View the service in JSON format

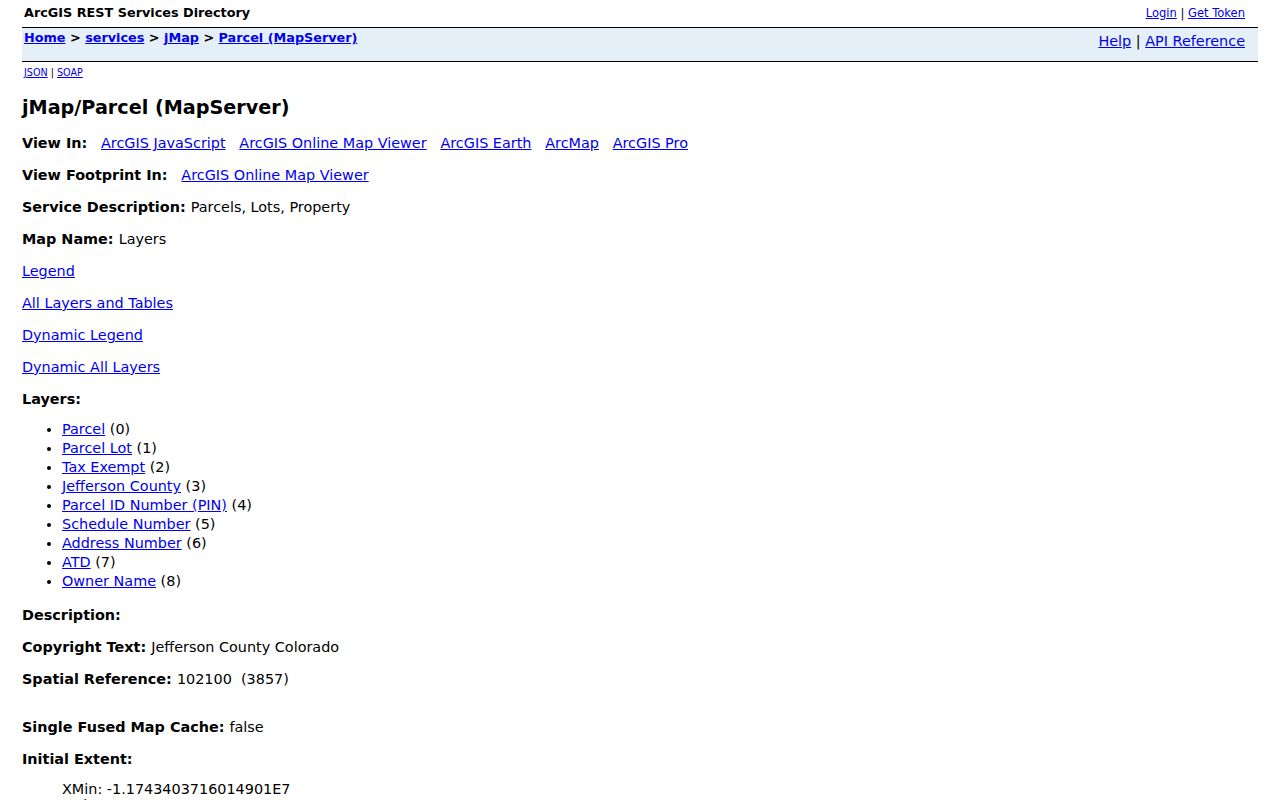pos(36,72)
